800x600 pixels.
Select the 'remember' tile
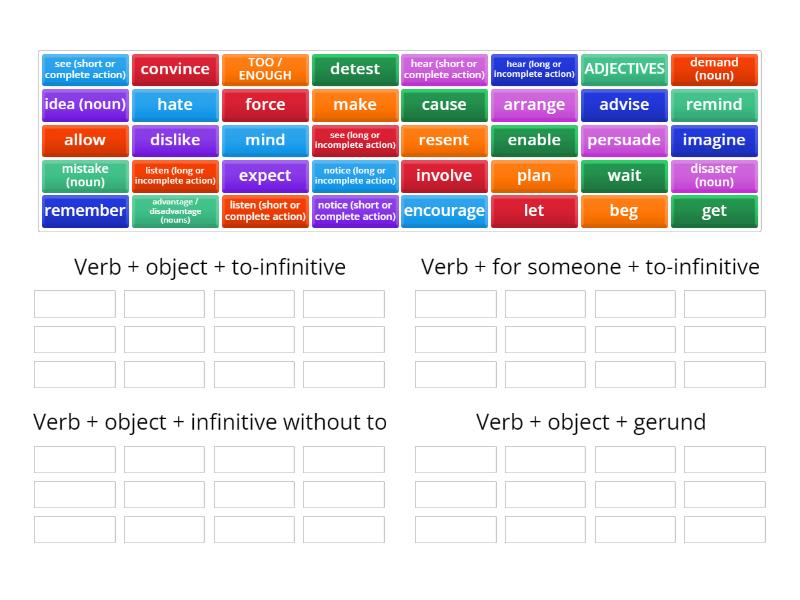85,211
